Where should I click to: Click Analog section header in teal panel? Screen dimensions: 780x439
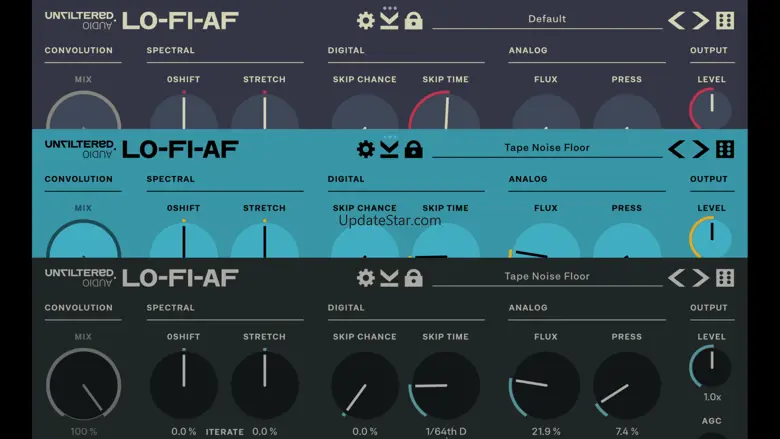[528, 179]
